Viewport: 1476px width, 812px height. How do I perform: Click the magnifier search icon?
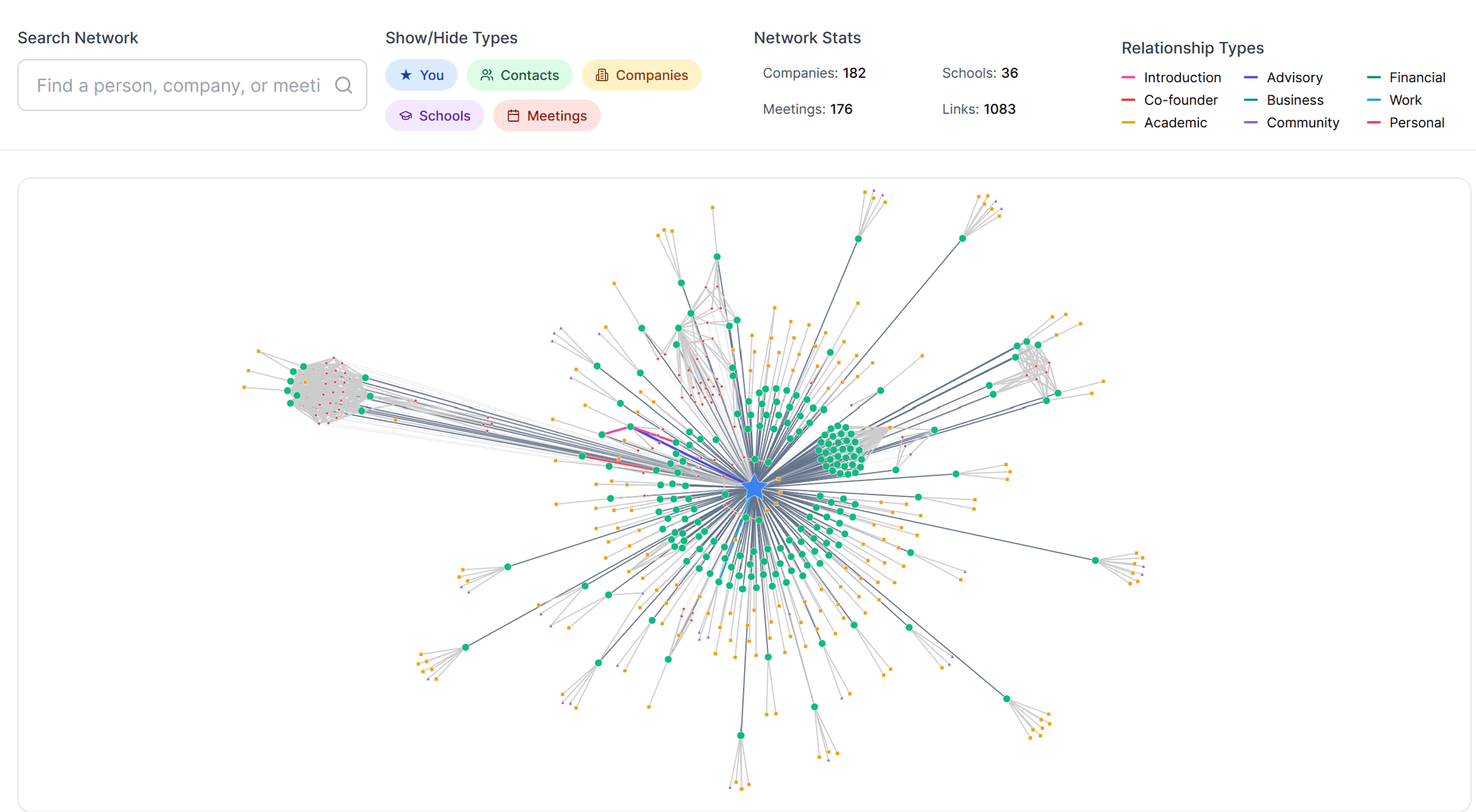pos(344,85)
